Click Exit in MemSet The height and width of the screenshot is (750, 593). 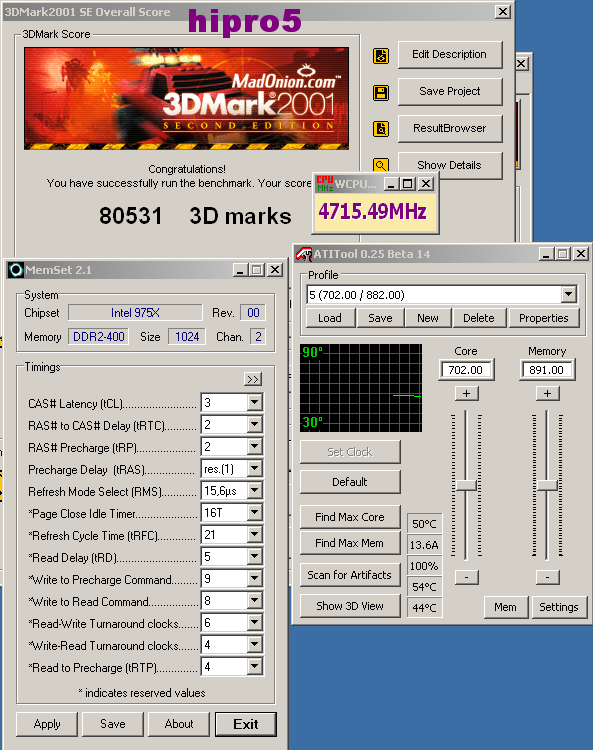246,724
